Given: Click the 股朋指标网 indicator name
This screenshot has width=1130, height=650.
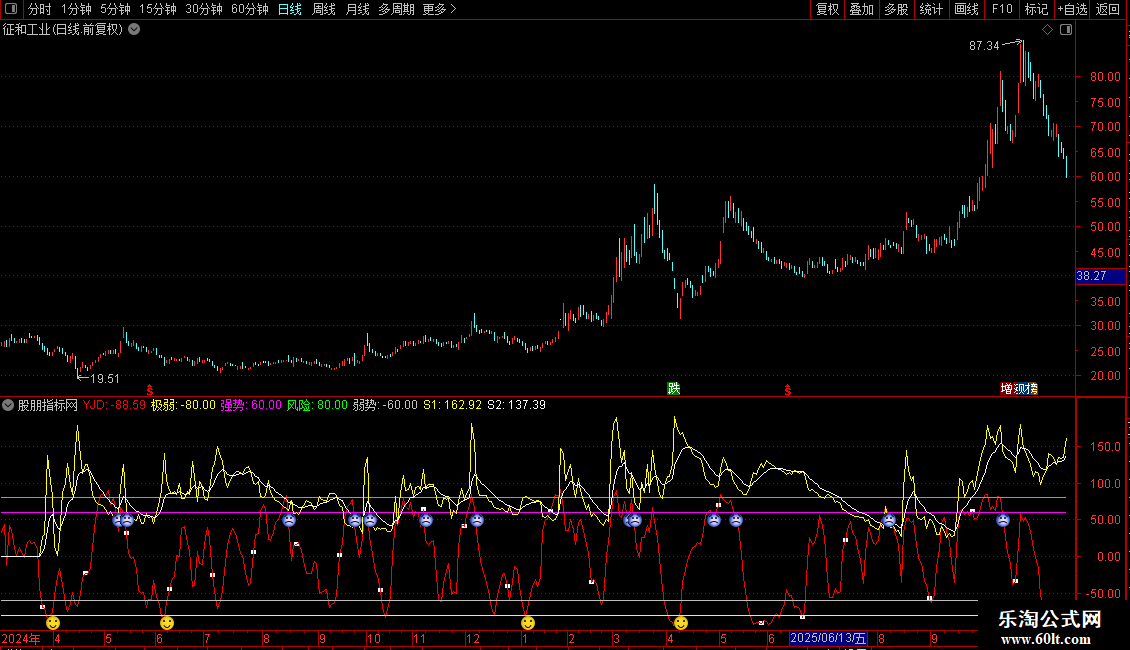Looking at the screenshot, I should (48, 405).
